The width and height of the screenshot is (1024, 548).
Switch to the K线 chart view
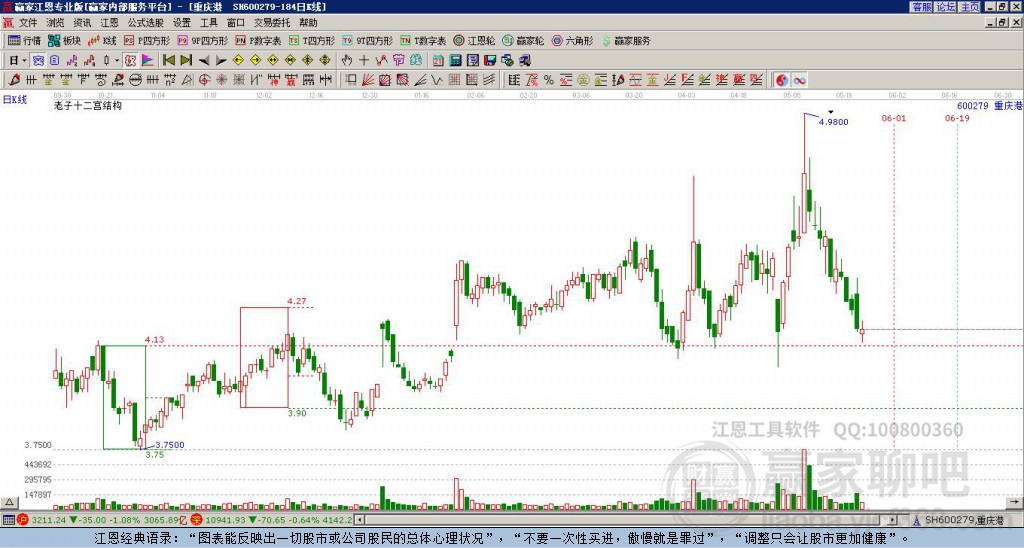(102, 40)
